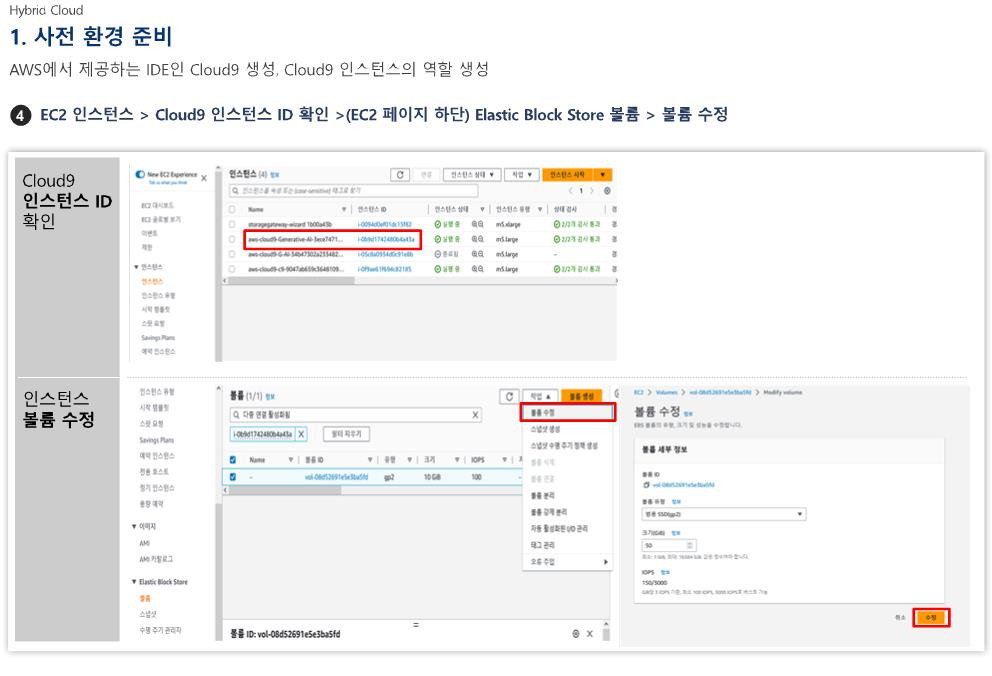Viewport: 992px width, 676px height.
Task: Collapse the 이미지 sidebar section
Action: point(134,526)
